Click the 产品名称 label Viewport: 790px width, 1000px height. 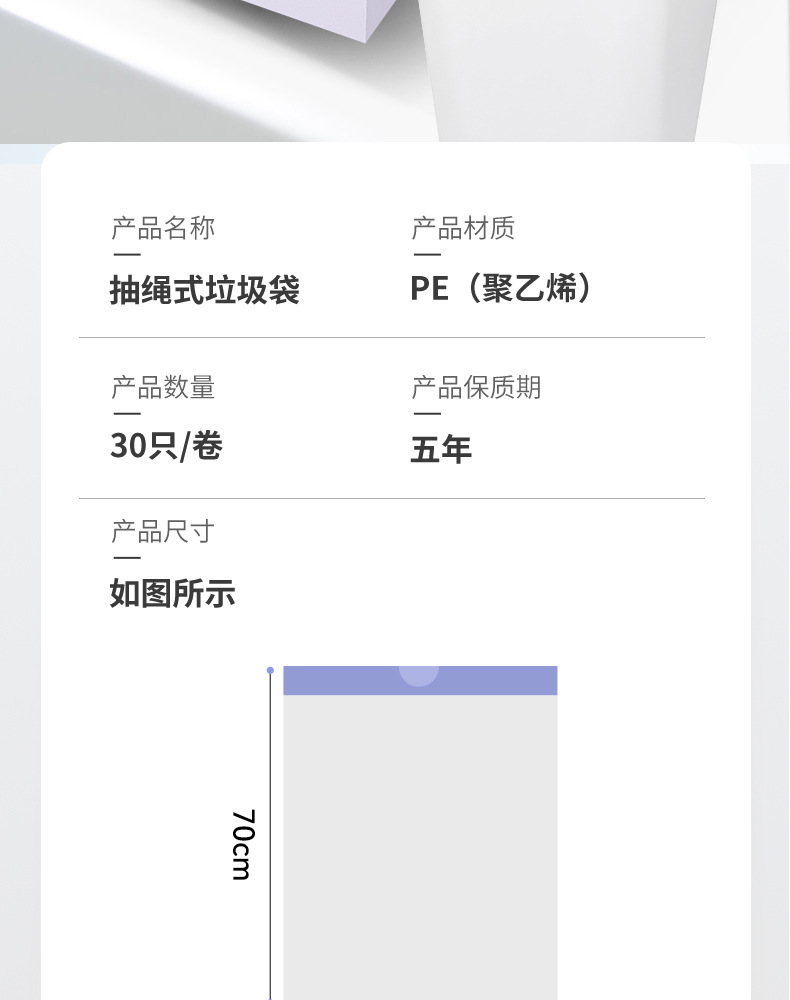[x=163, y=228]
